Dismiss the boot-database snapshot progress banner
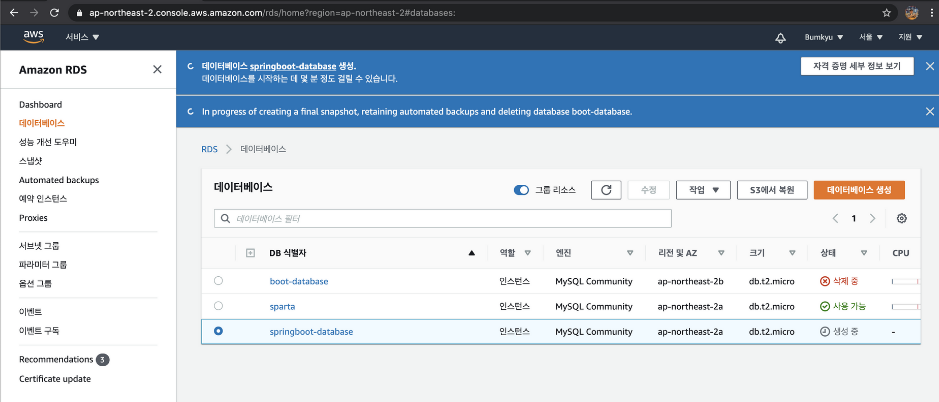Viewport: 939px width, 402px height. 929,111
